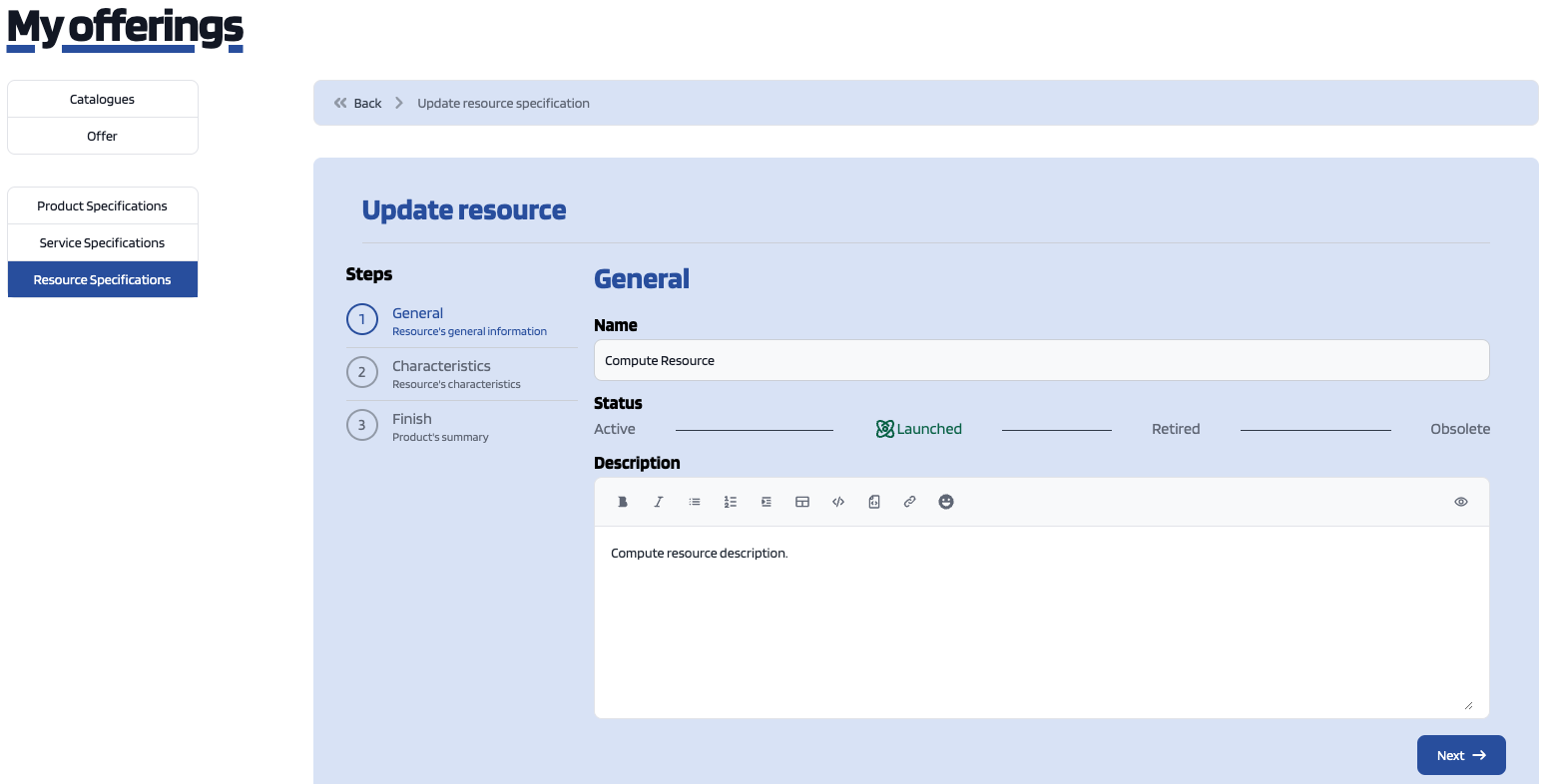Set status to Active
Viewport: 1546px width, 784px height.
tap(615, 429)
